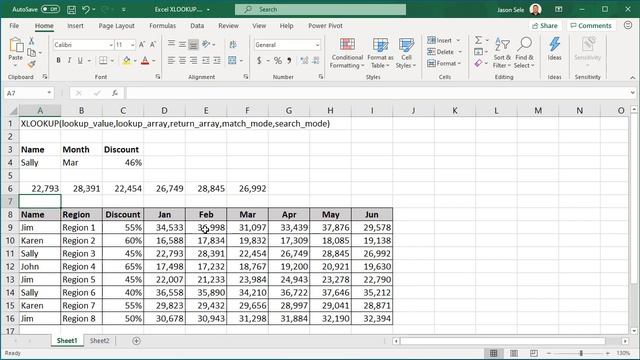Toggle Underline formatting
The image size is (640, 360).
coord(80,61)
